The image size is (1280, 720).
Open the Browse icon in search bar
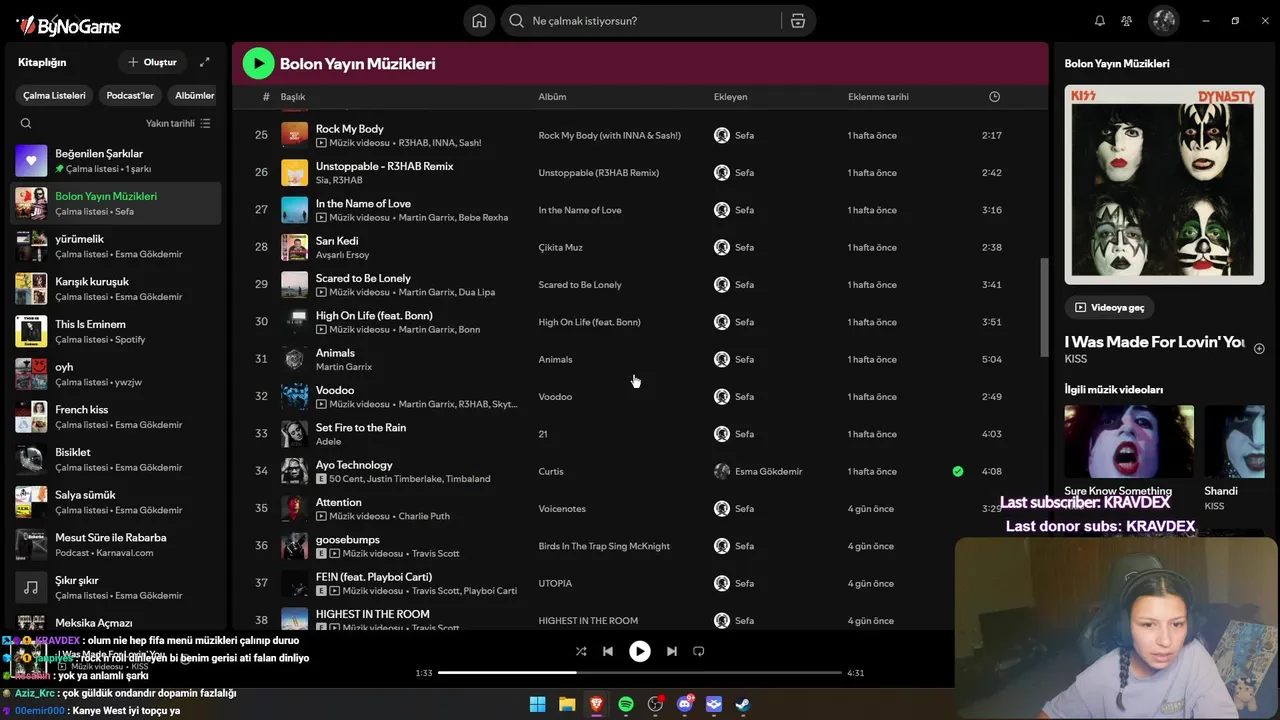coord(797,20)
